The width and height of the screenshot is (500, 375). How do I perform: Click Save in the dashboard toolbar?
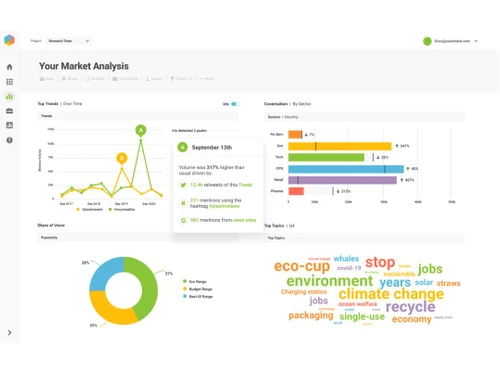click(47, 79)
